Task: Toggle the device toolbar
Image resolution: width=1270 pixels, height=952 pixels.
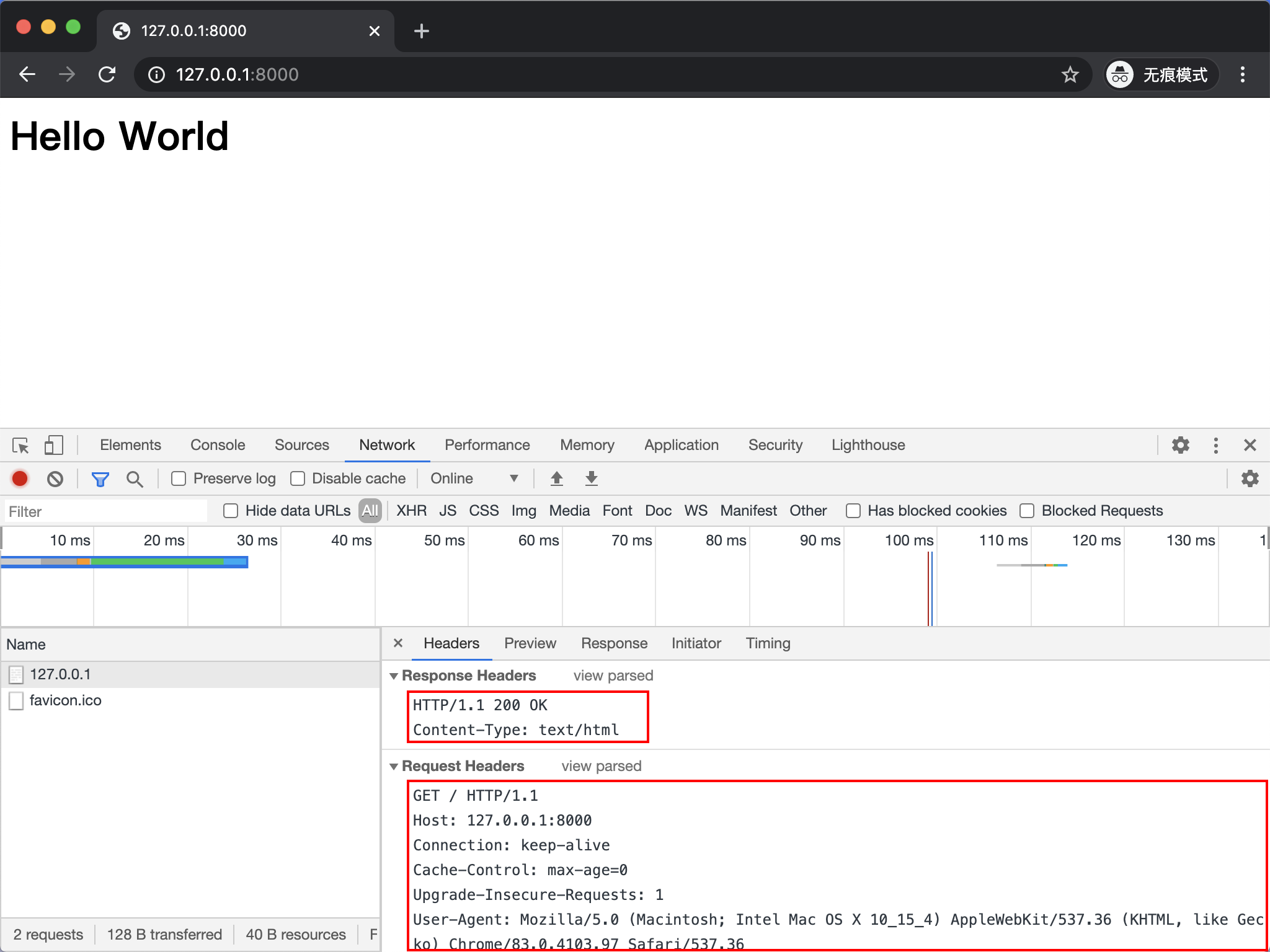Action: [54, 445]
